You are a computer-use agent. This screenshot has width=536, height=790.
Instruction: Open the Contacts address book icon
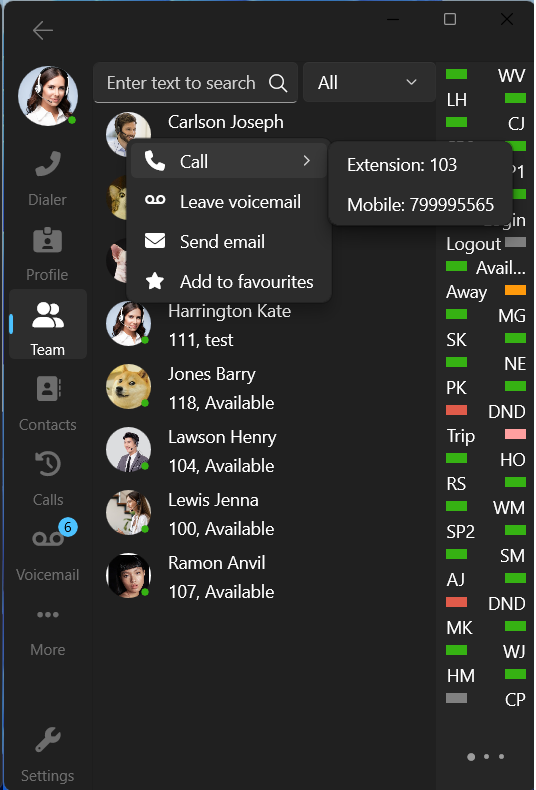[x=48, y=389]
